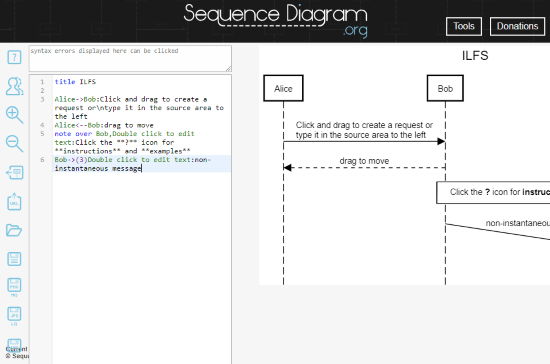Click the 'Click the ? icon' note box
550x364 pixels.
[493, 192]
